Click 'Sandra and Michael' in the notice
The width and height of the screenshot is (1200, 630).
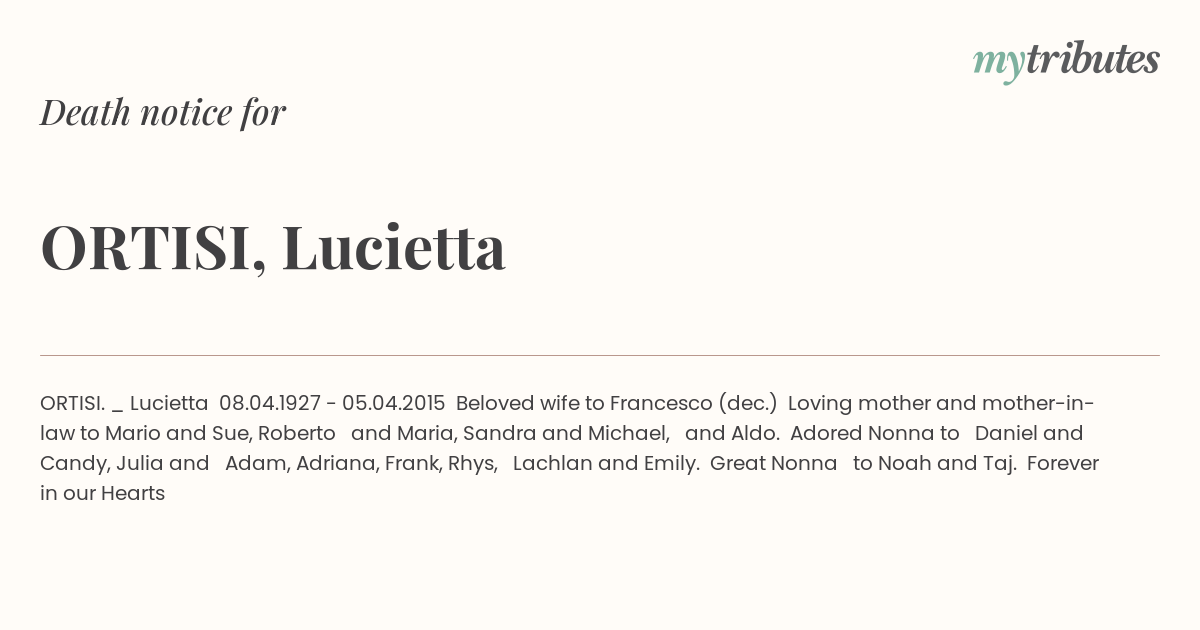click(565, 433)
